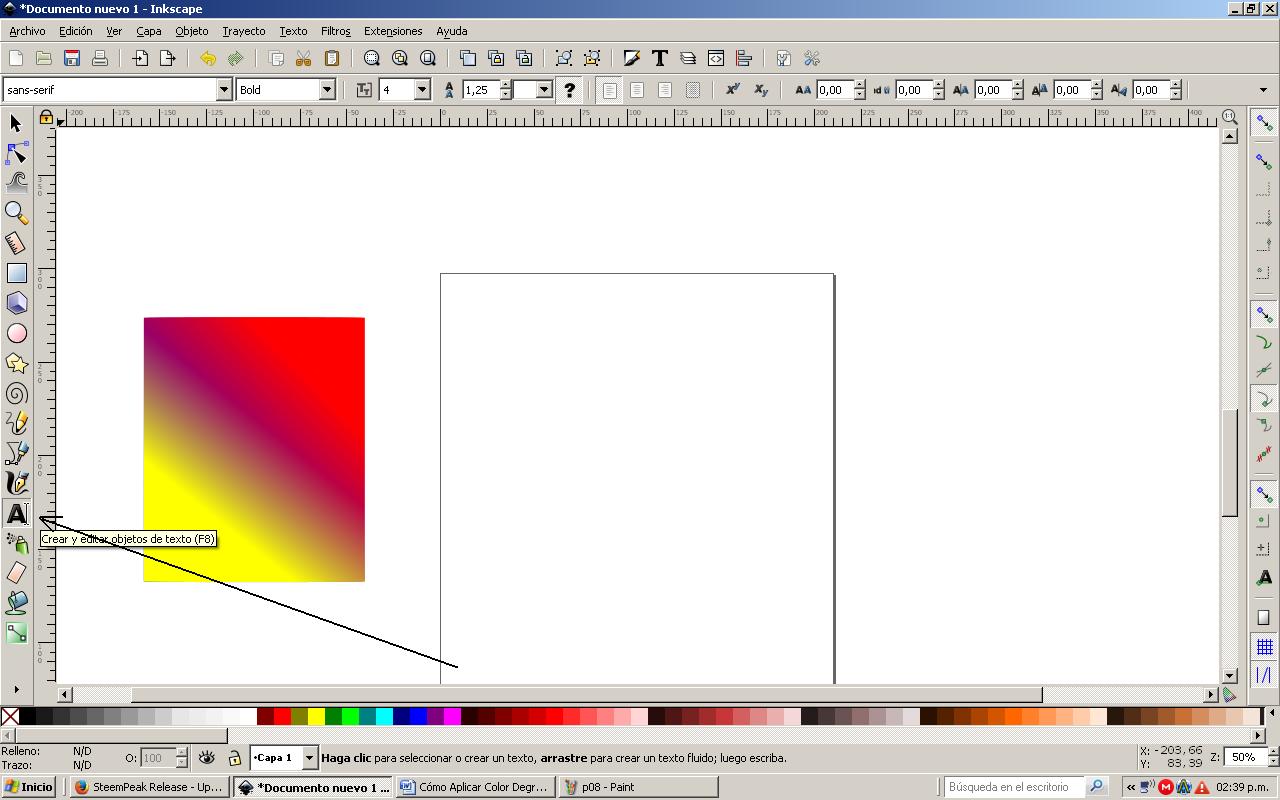Image resolution: width=1280 pixels, height=800 pixels.
Task: Open the Edición menu
Action: coord(75,31)
